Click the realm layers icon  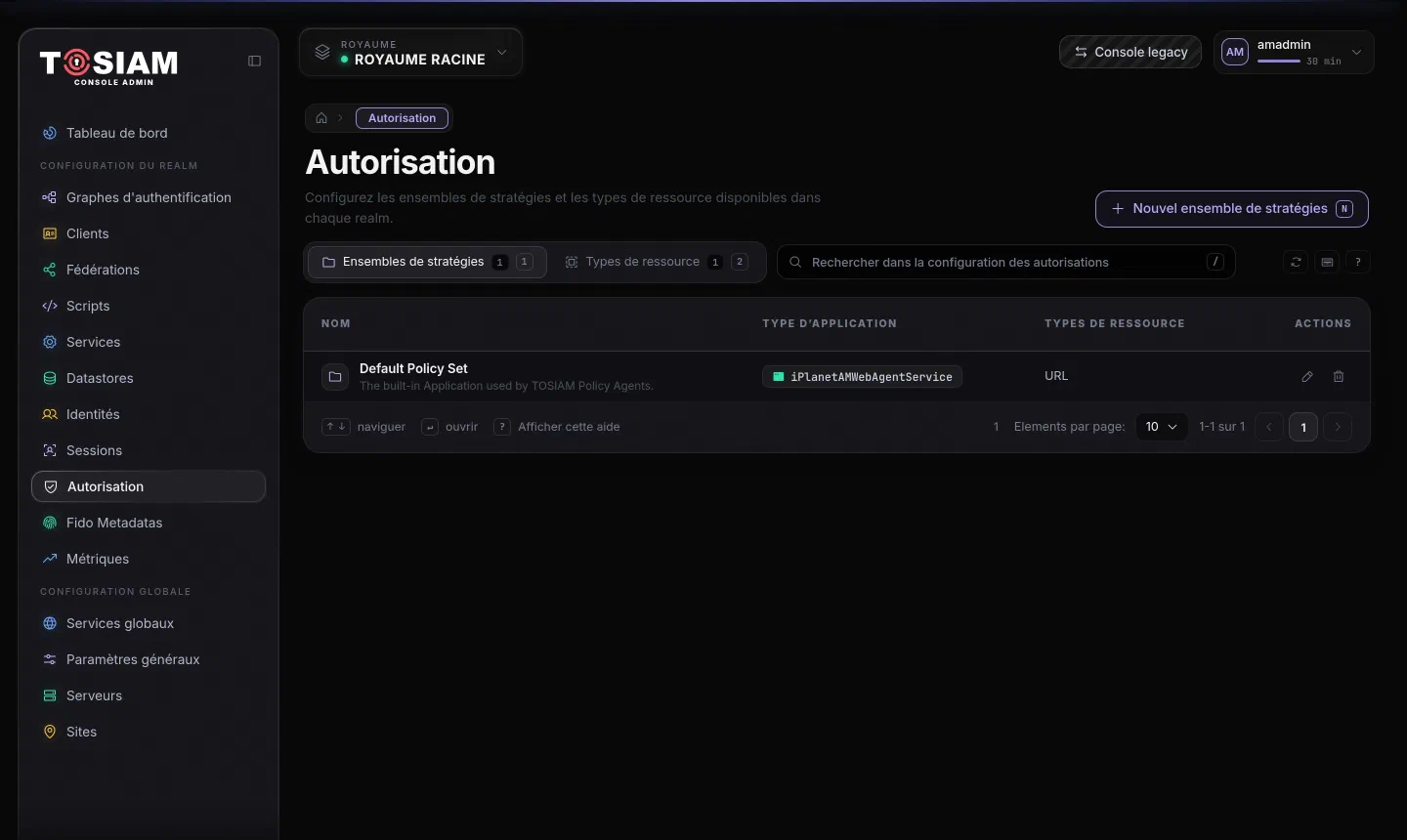pos(321,52)
